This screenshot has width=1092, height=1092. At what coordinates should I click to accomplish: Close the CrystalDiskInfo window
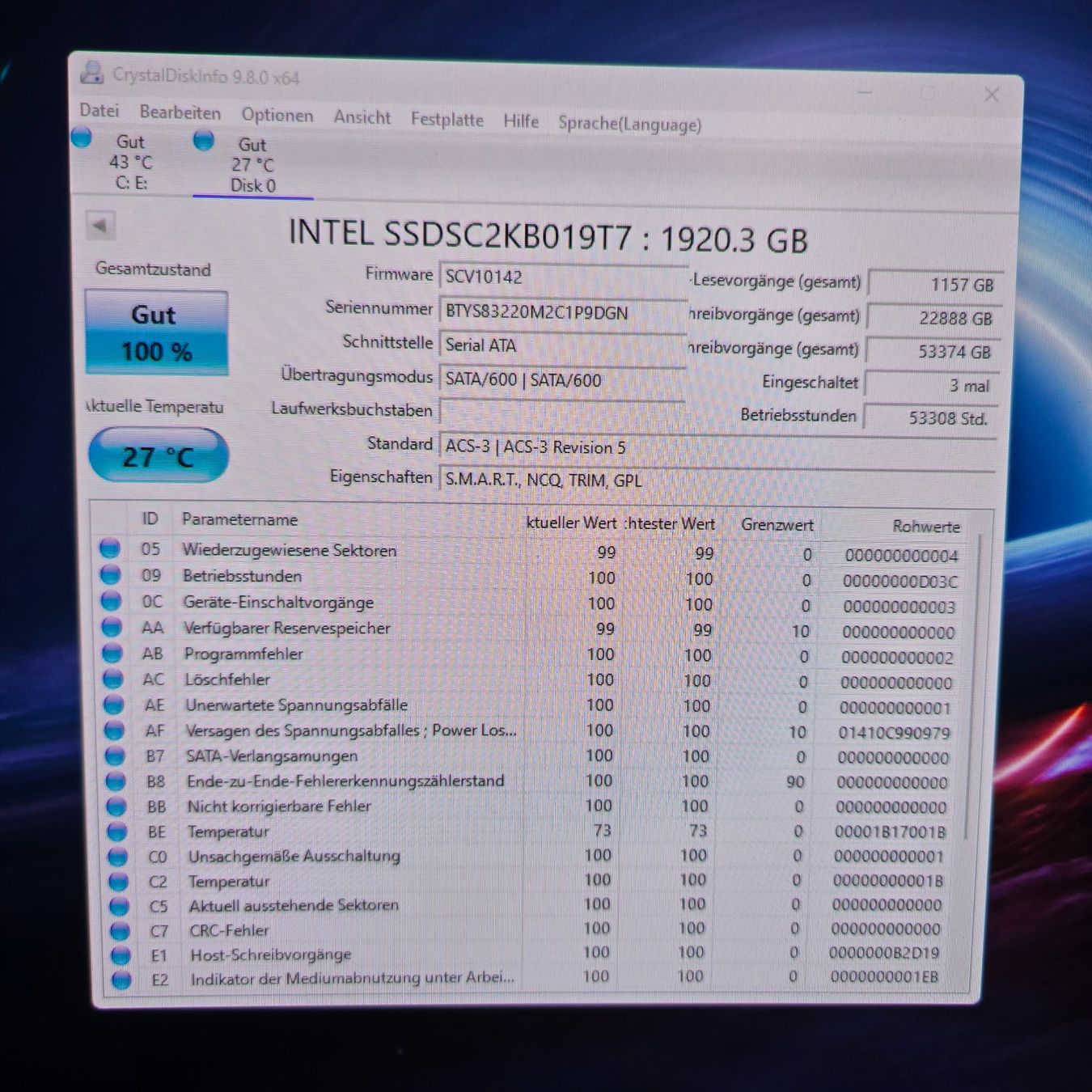pos(992,95)
